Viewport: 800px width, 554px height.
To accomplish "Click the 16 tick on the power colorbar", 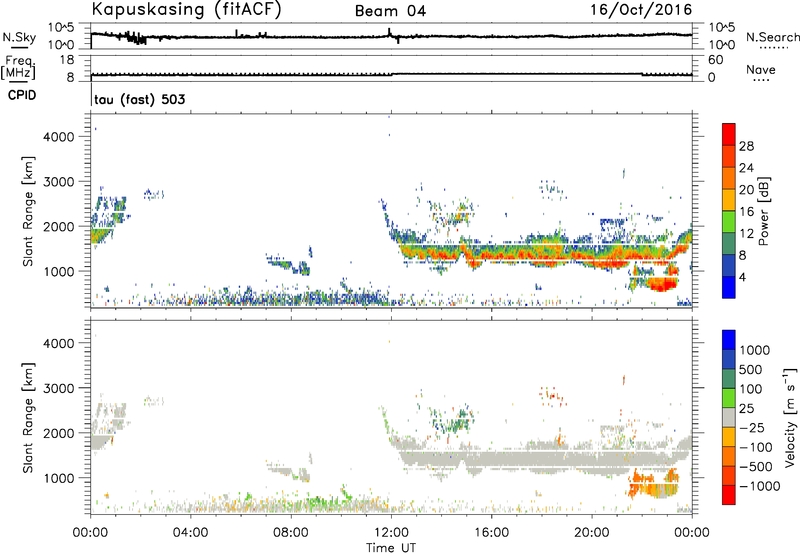I will 746,212.
